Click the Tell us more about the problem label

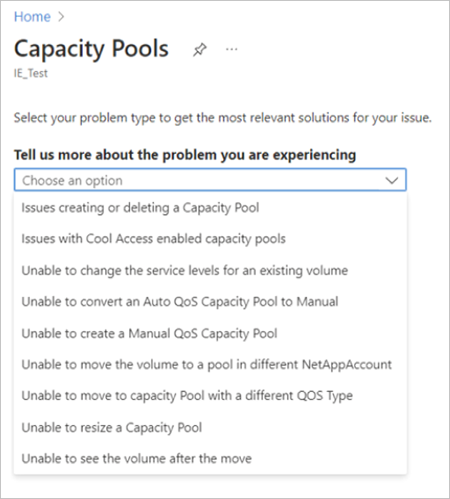(x=185, y=155)
